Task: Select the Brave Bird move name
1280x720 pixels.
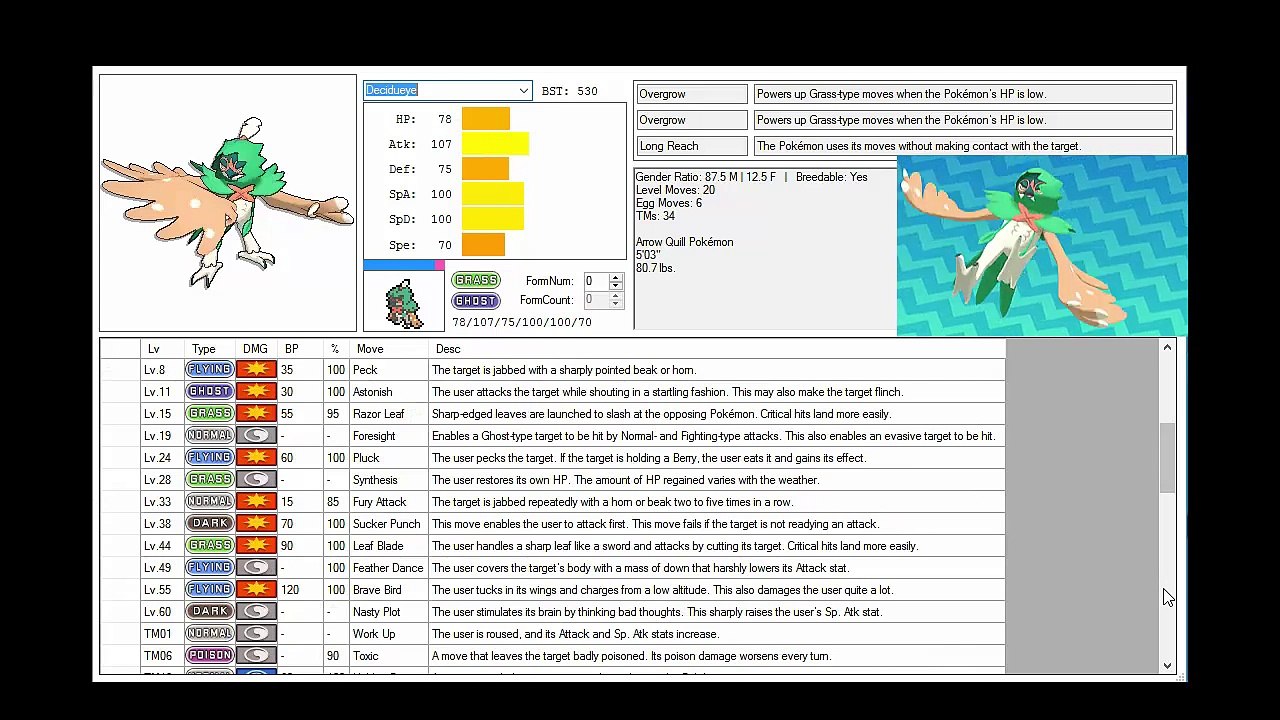Action: [x=377, y=590]
